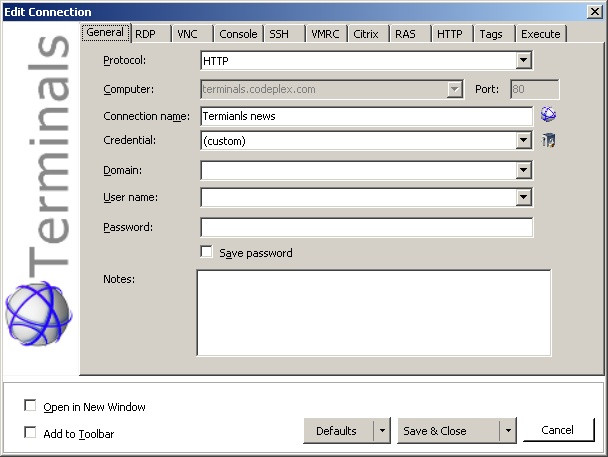Open the Execute tab
This screenshot has height=457, width=608.
pos(541,34)
